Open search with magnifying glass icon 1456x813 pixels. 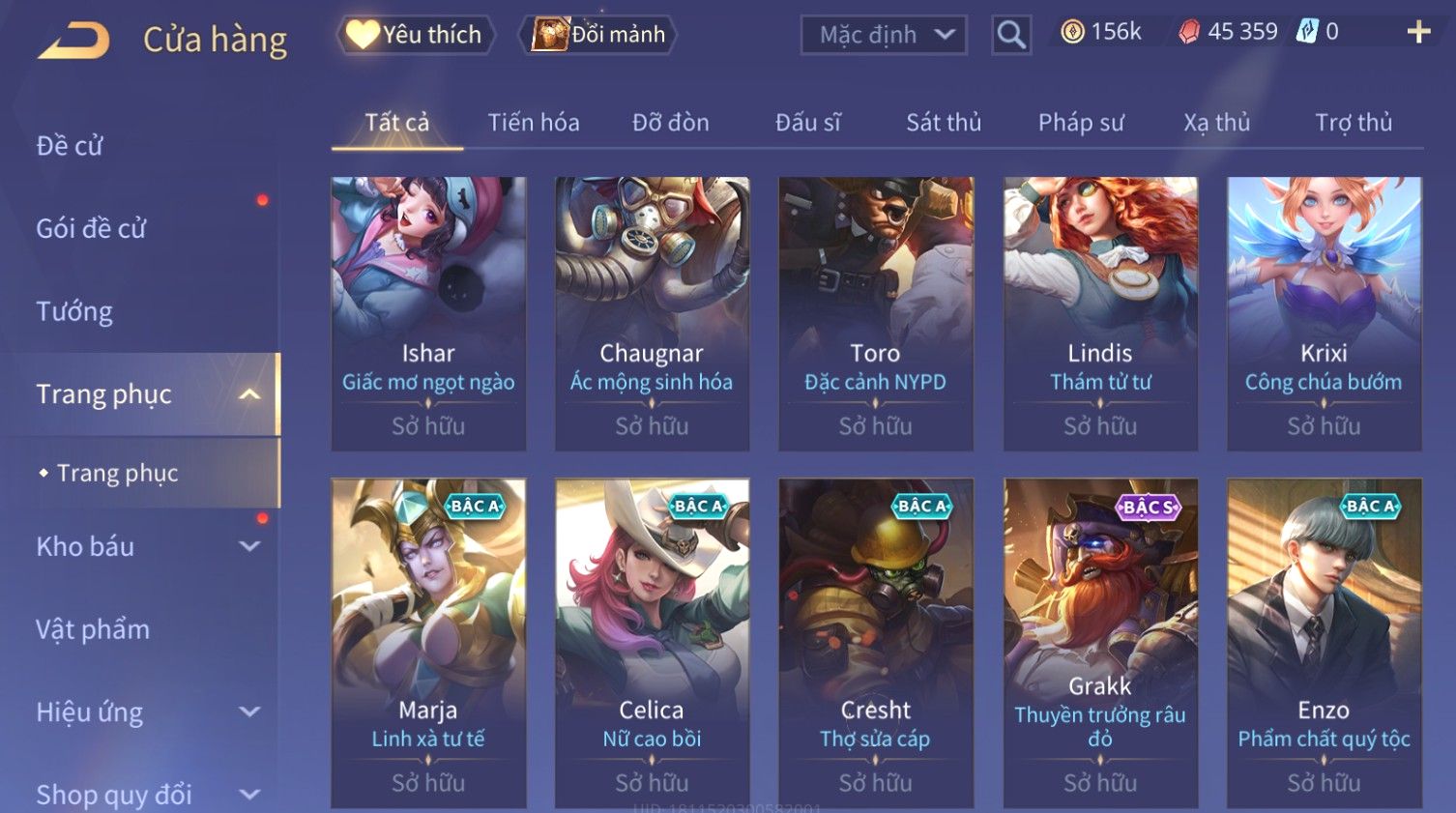pyautogui.click(x=1011, y=35)
